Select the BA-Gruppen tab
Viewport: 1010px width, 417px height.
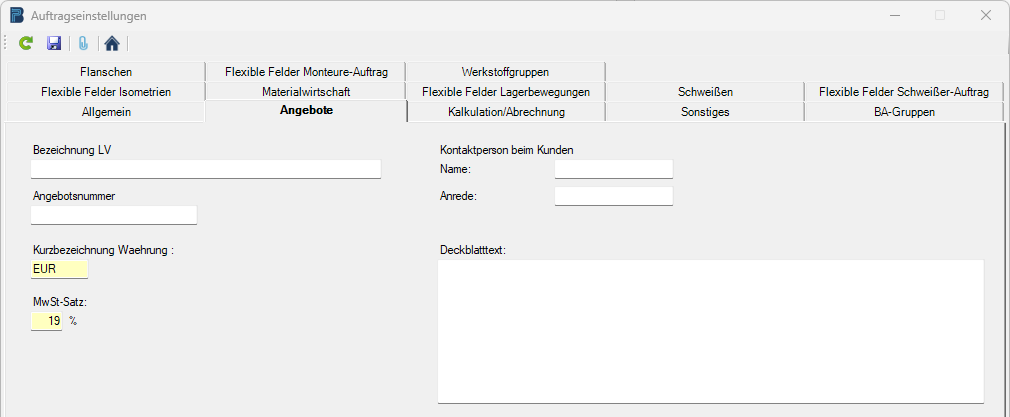904,112
